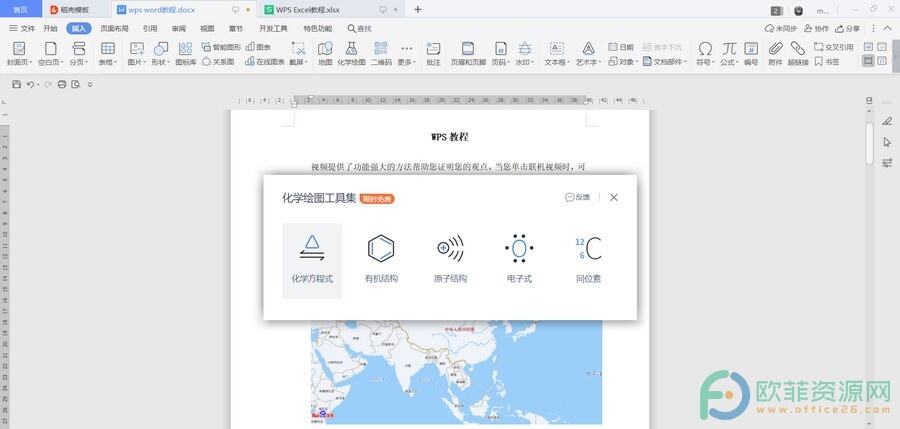Insert a symbol (符号 Ω)

click(705, 53)
